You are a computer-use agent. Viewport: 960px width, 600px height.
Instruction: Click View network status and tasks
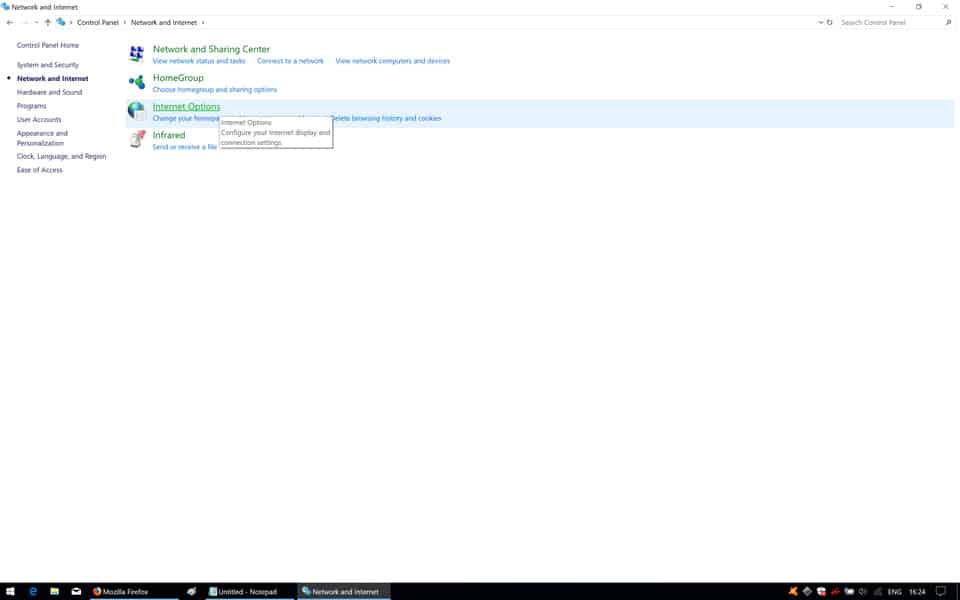pos(199,61)
